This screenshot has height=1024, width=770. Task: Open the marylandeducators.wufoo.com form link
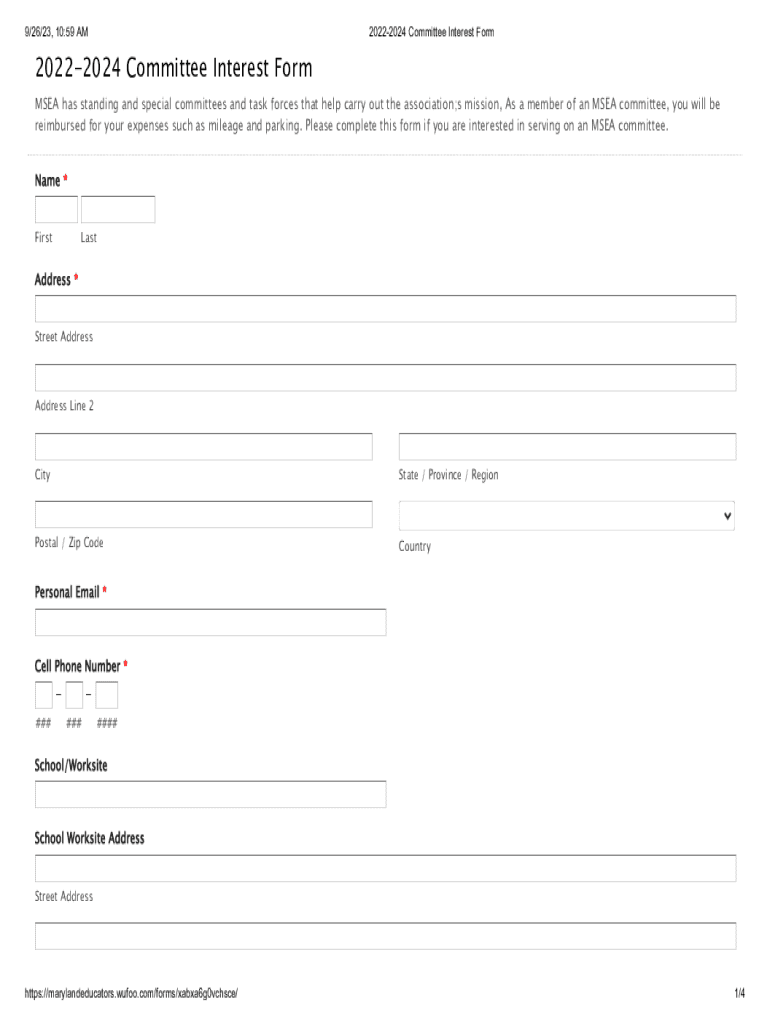[131, 993]
